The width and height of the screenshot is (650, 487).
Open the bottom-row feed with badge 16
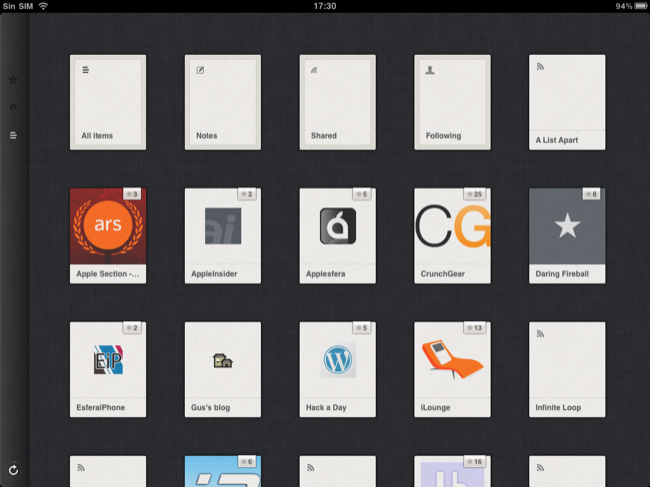tap(452, 471)
